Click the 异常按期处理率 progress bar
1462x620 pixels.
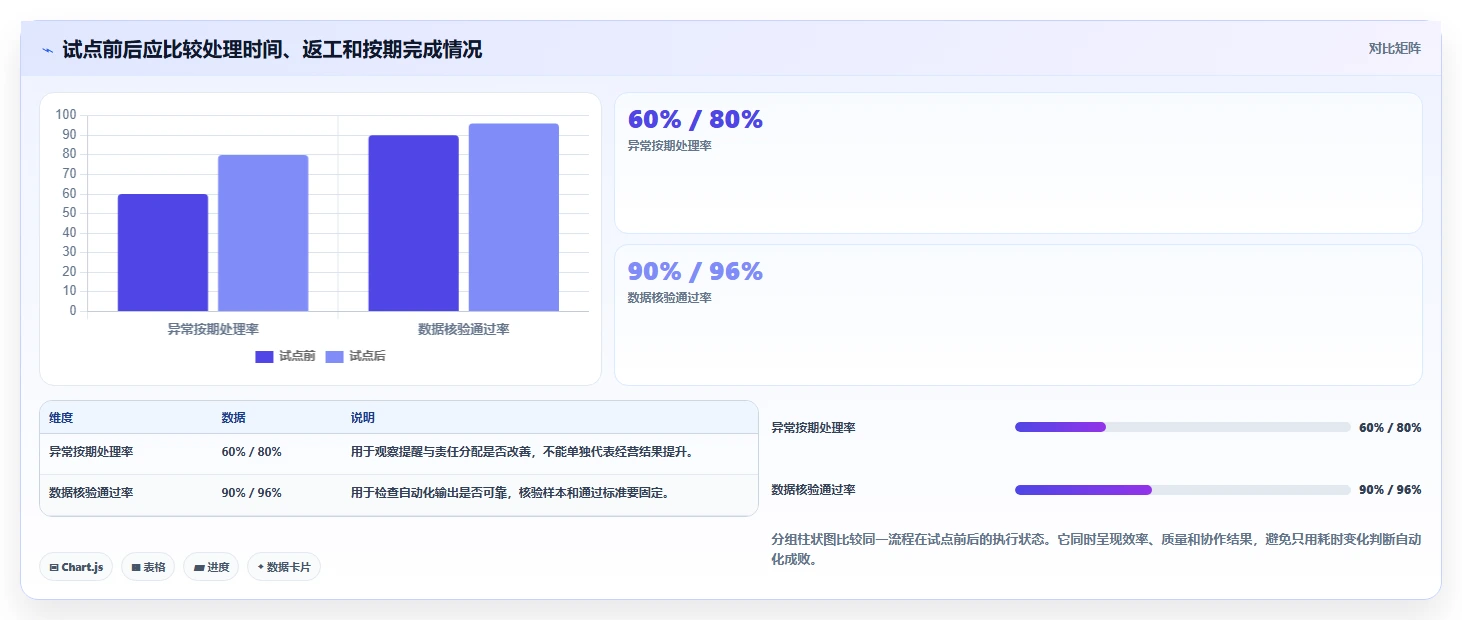click(x=1182, y=427)
